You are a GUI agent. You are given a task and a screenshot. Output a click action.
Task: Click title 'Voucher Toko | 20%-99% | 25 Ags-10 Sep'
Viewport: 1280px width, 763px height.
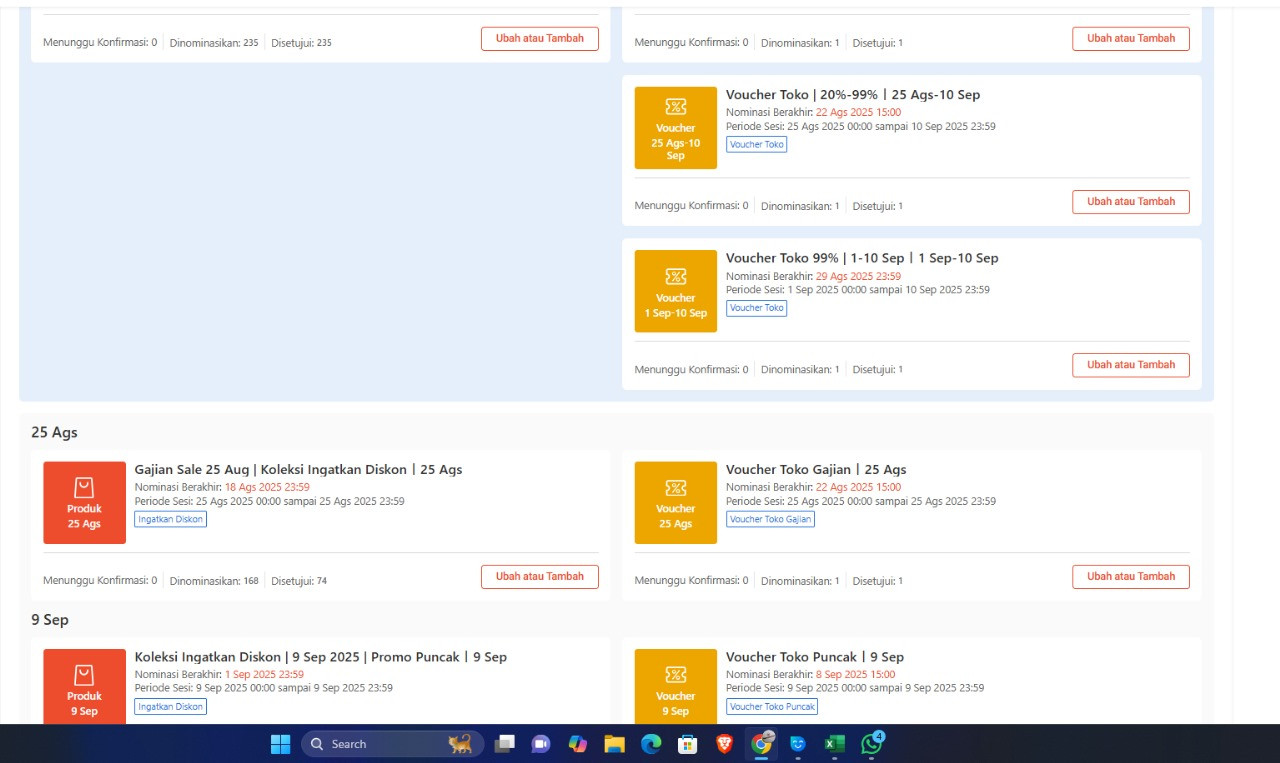853,95
